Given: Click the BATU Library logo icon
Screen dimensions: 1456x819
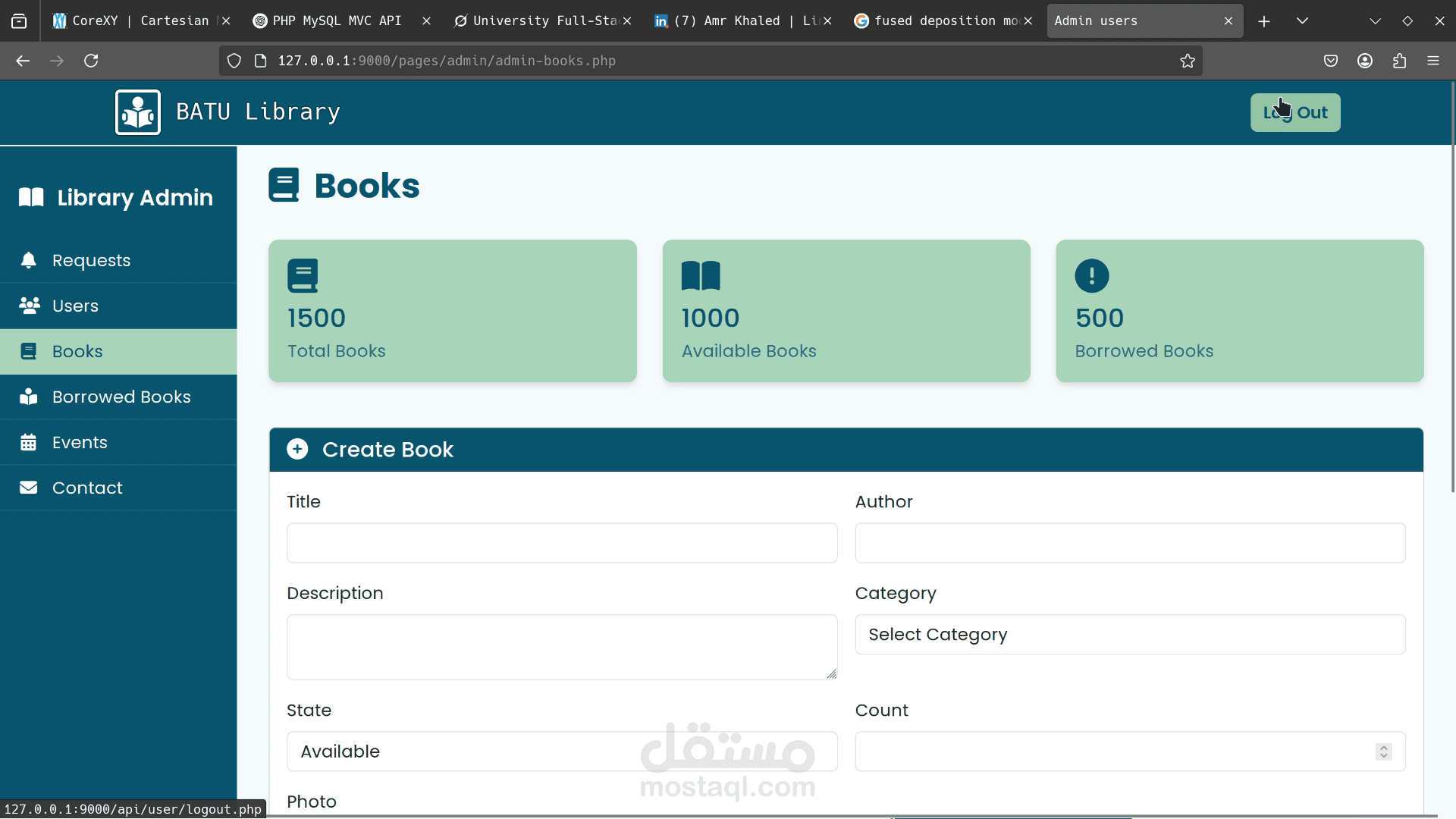Looking at the screenshot, I should tap(138, 112).
